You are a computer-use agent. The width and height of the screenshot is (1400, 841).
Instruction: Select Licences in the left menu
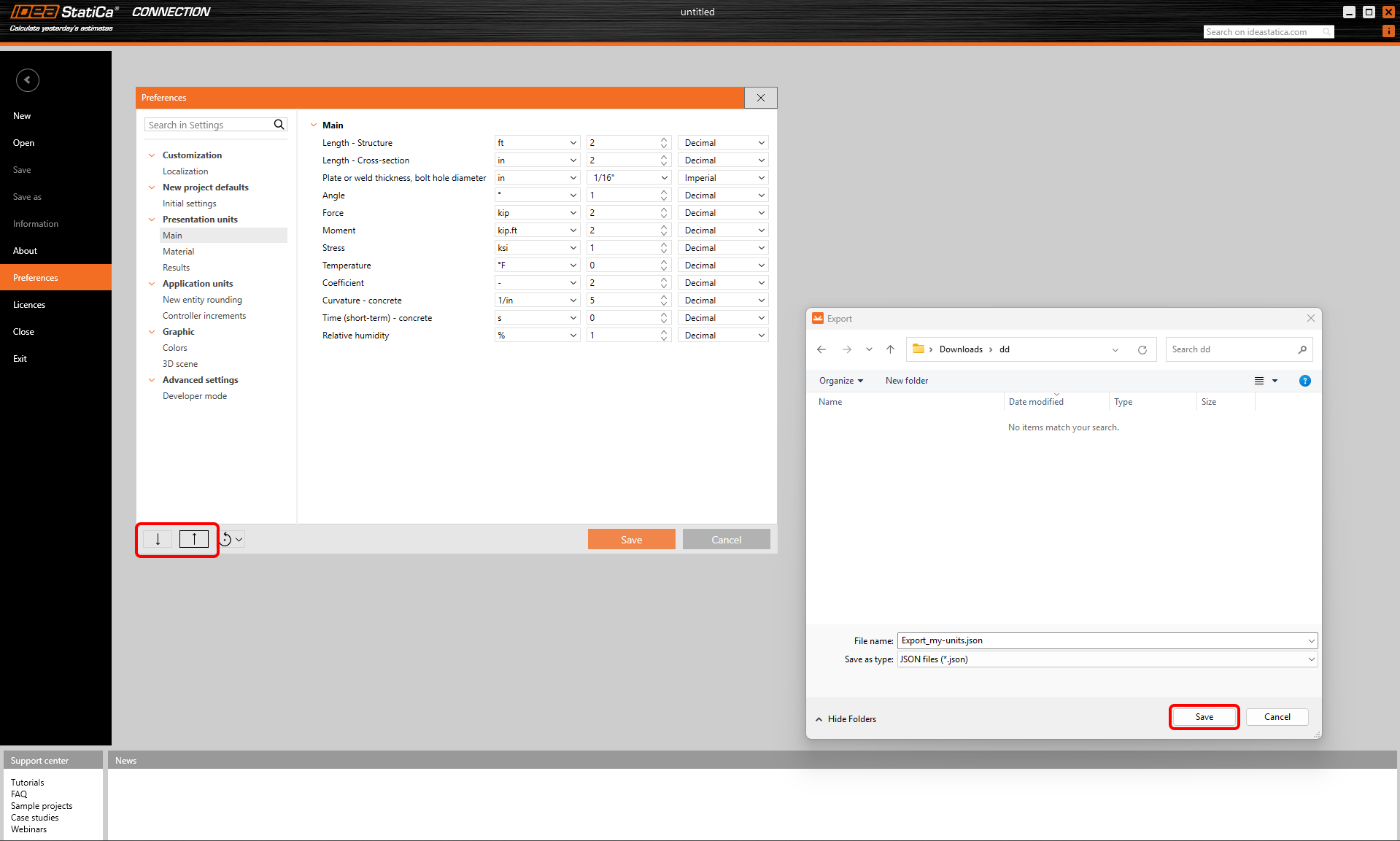click(29, 305)
